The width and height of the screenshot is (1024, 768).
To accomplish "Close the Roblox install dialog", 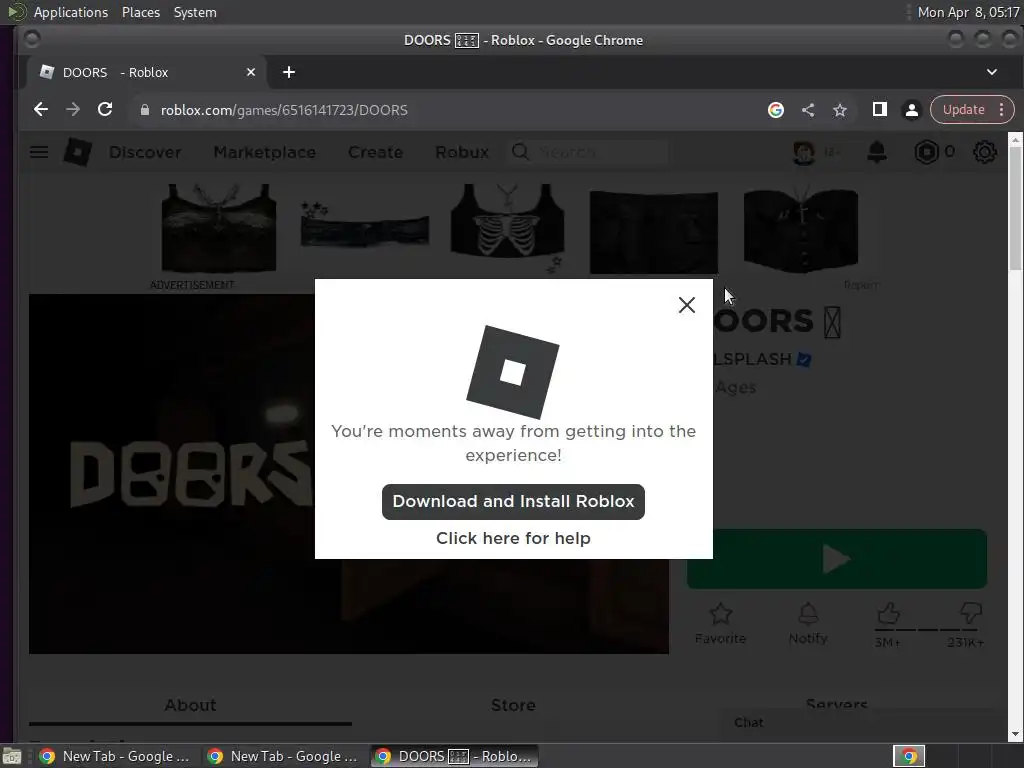I will 686,305.
